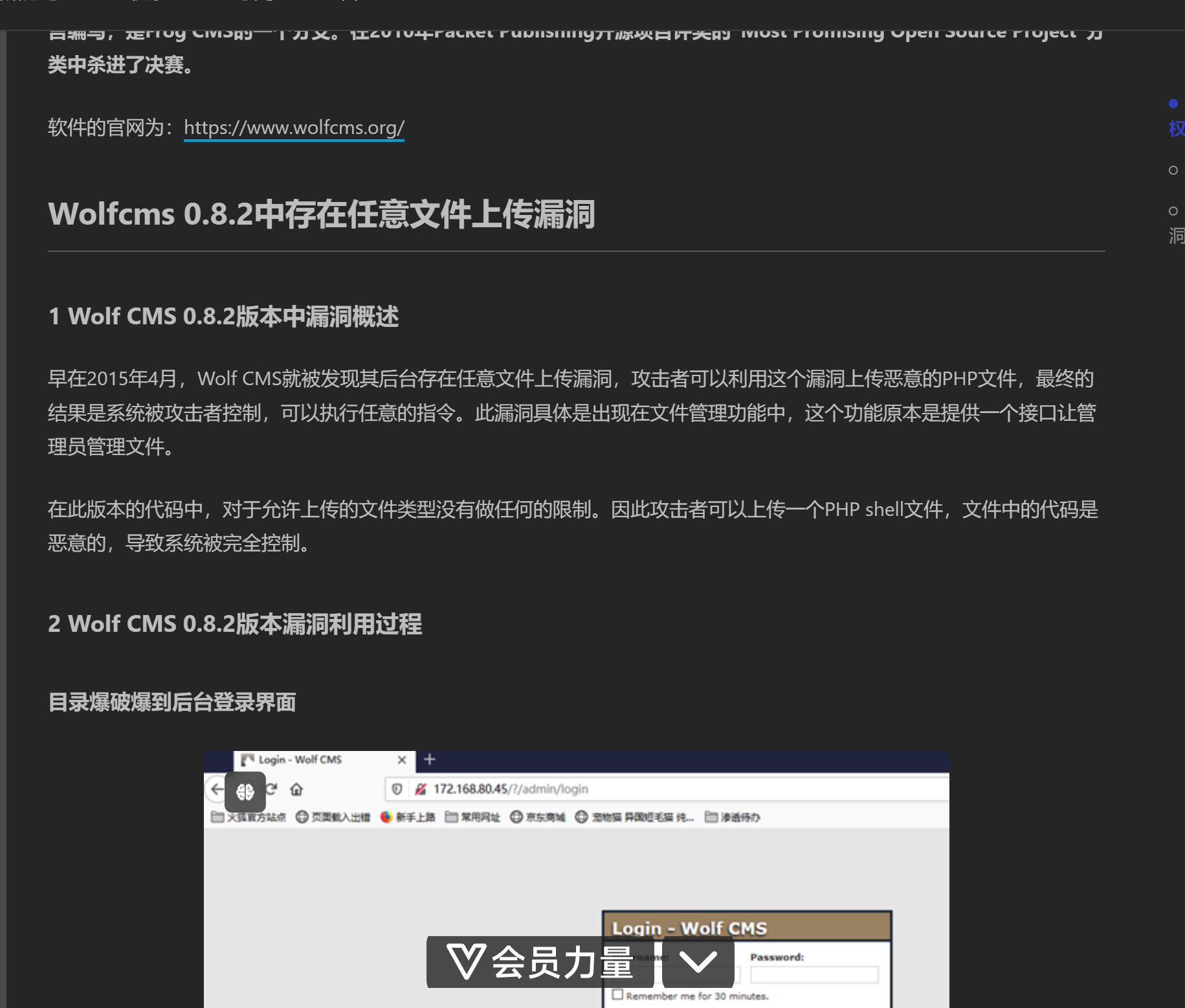
Task: Click the subheading '目录爆破爆到后台登录界面'
Action: pos(172,702)
